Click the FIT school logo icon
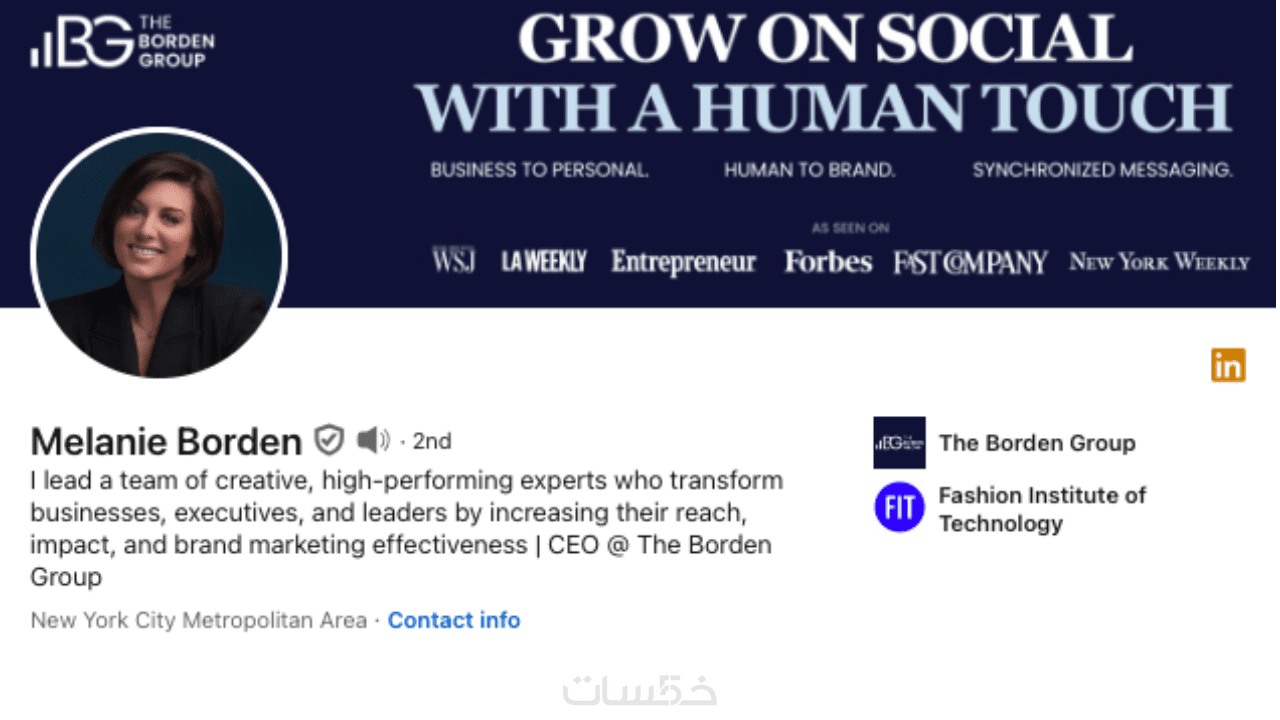 point(899,507)
